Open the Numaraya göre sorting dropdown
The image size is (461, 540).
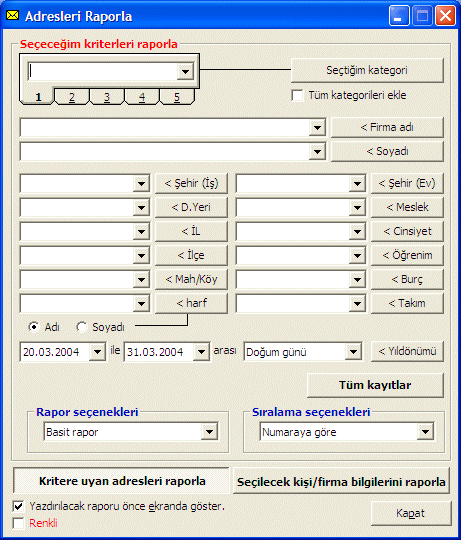(425, 432)
